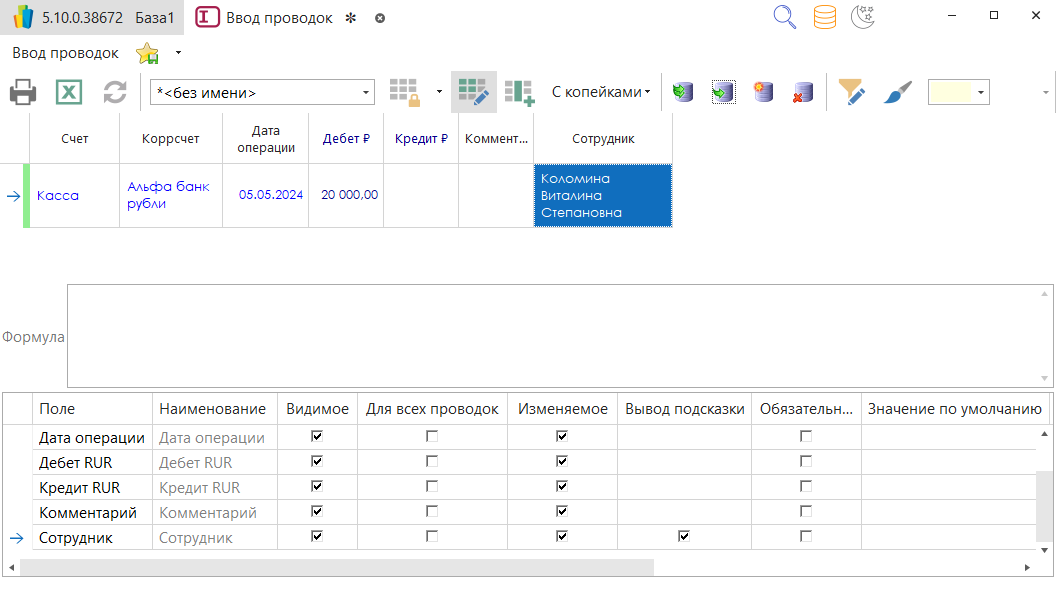Click the add column table icon
Screen dimensions: 1056x610
click(519, 92)
